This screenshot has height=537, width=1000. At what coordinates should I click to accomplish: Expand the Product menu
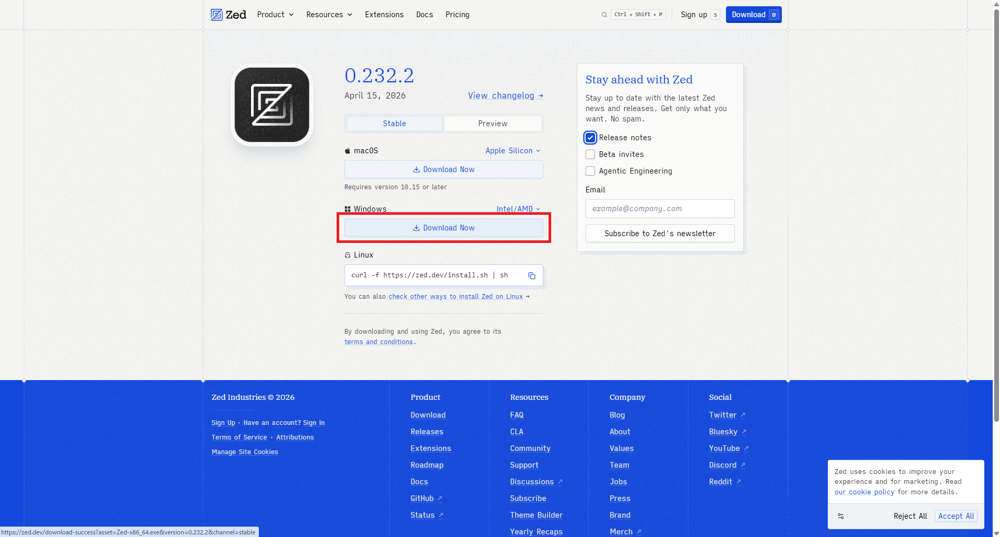pos(275,15)
